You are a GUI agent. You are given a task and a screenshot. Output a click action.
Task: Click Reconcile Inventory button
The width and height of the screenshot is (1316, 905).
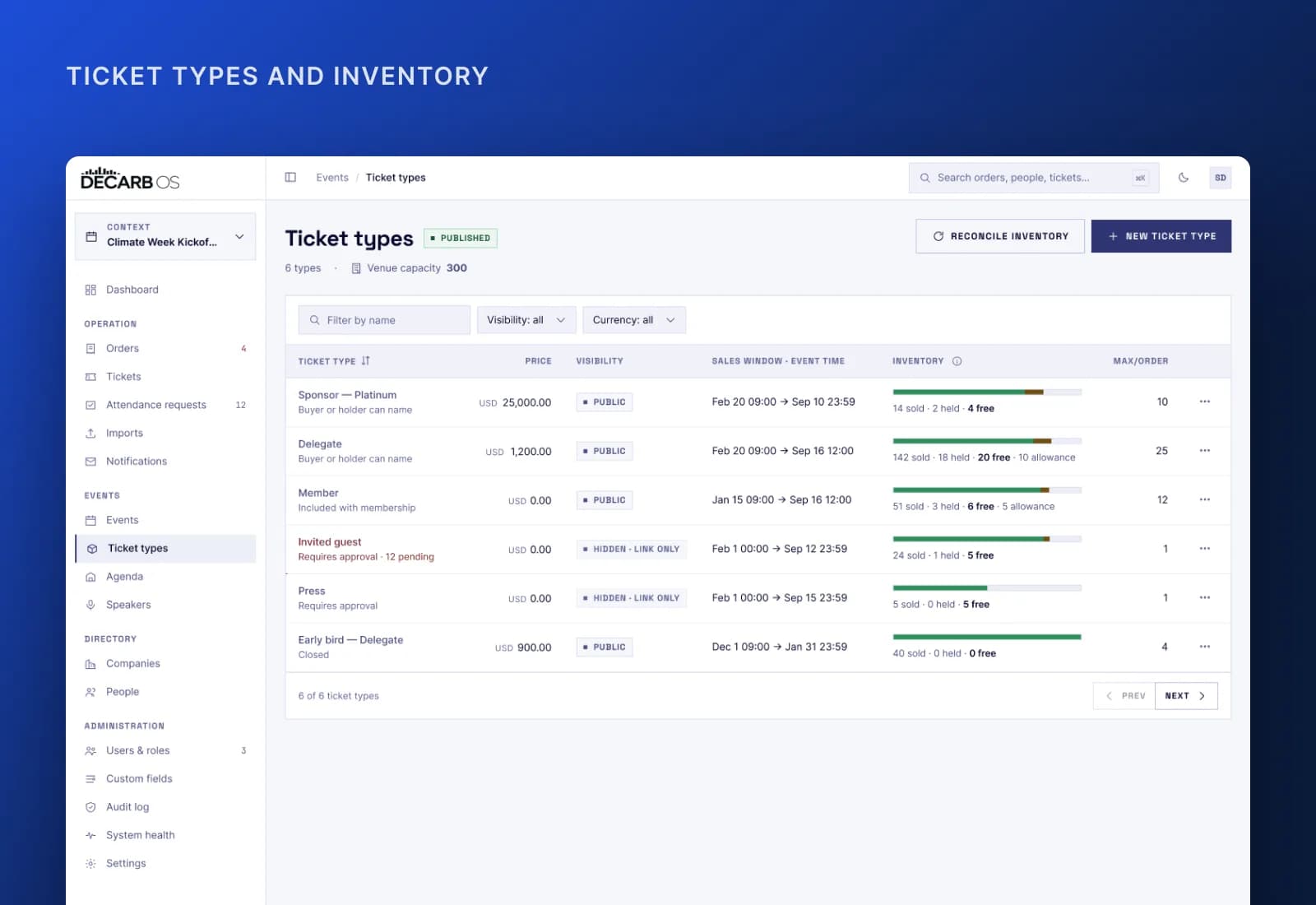(x=1000, y=236)
